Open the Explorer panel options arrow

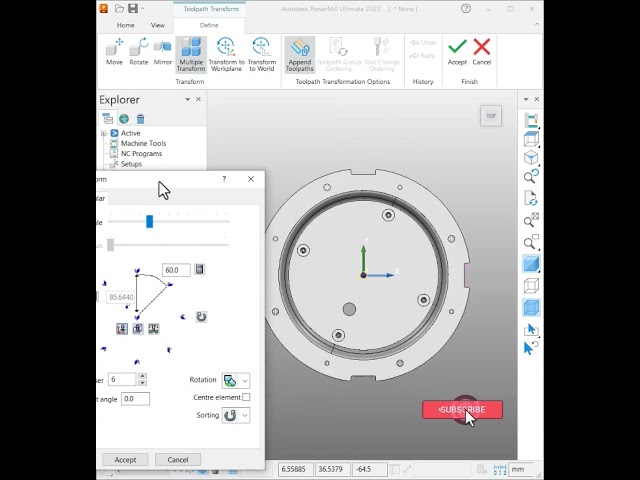point(187,99)
